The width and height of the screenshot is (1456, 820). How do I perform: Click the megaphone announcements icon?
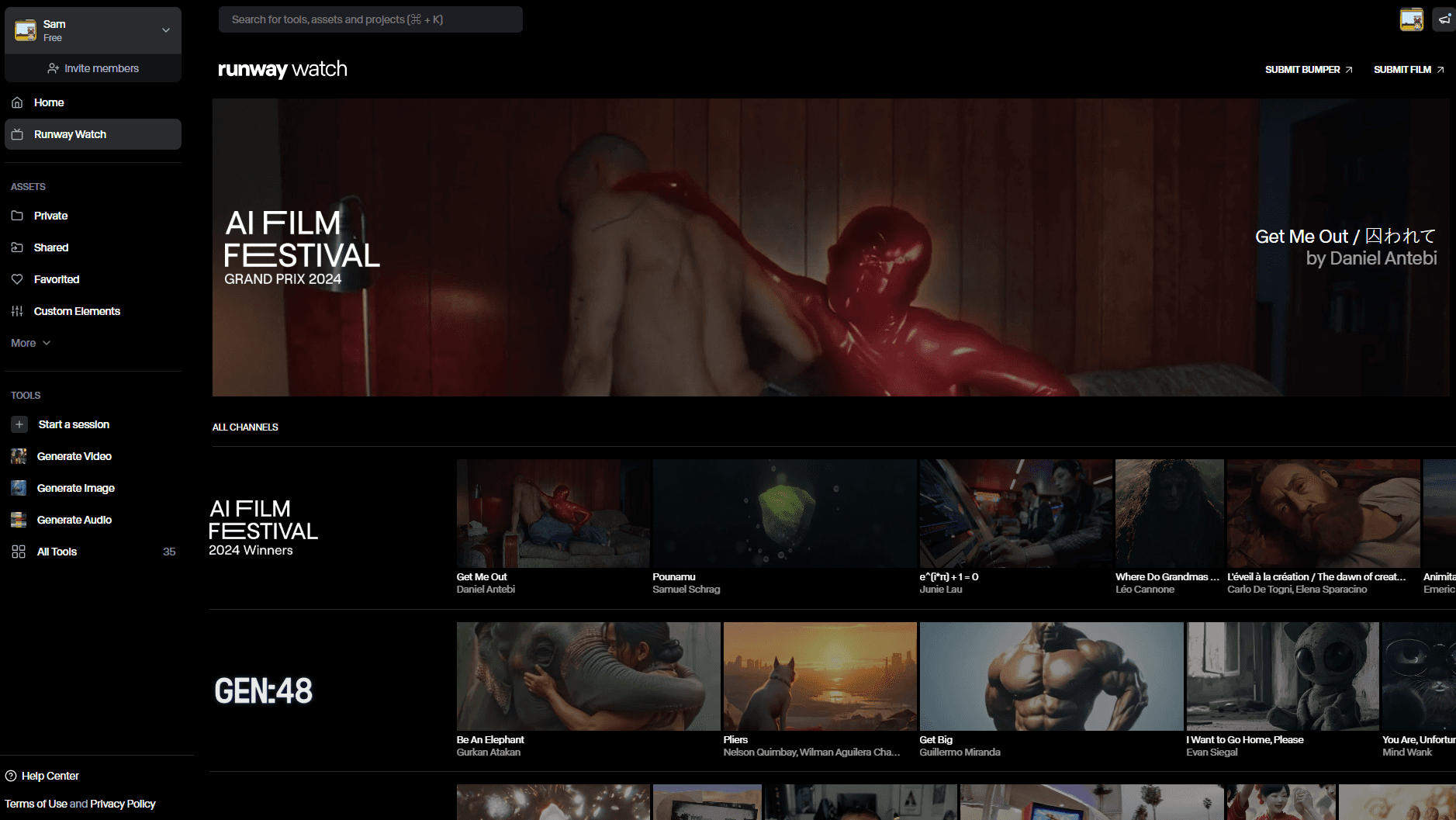tap(1444, 19)
